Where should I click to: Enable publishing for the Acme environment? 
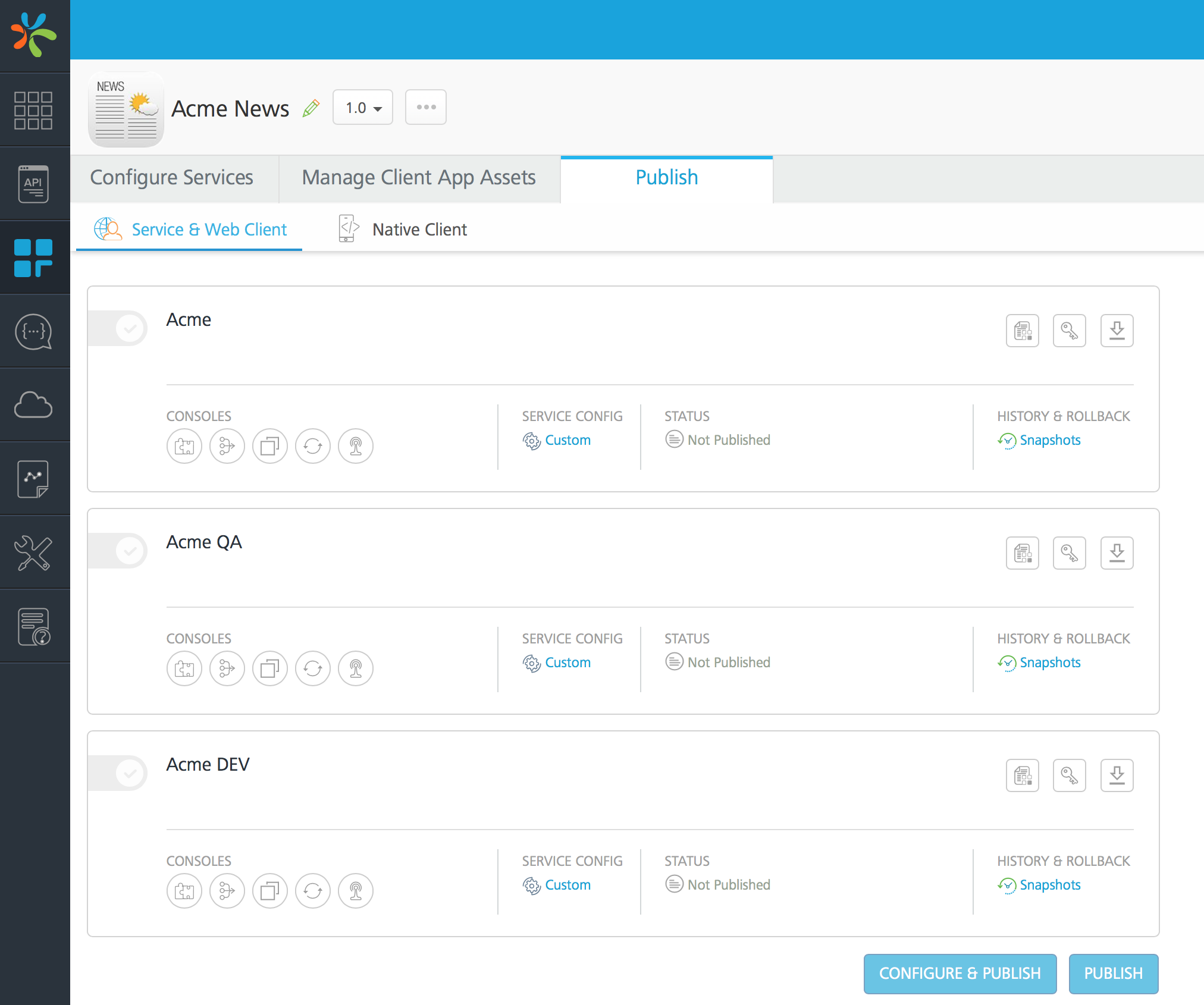[x=117, y=328]
